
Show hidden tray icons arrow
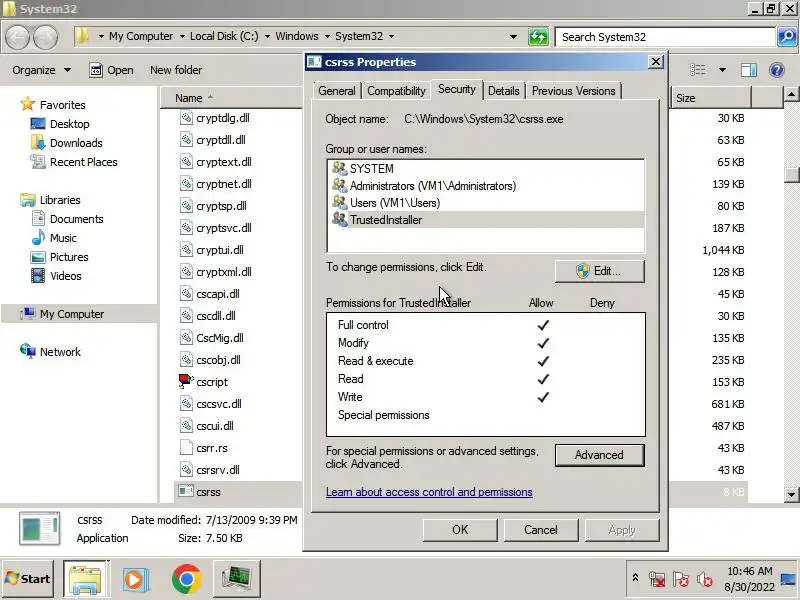tap(635, 577)
